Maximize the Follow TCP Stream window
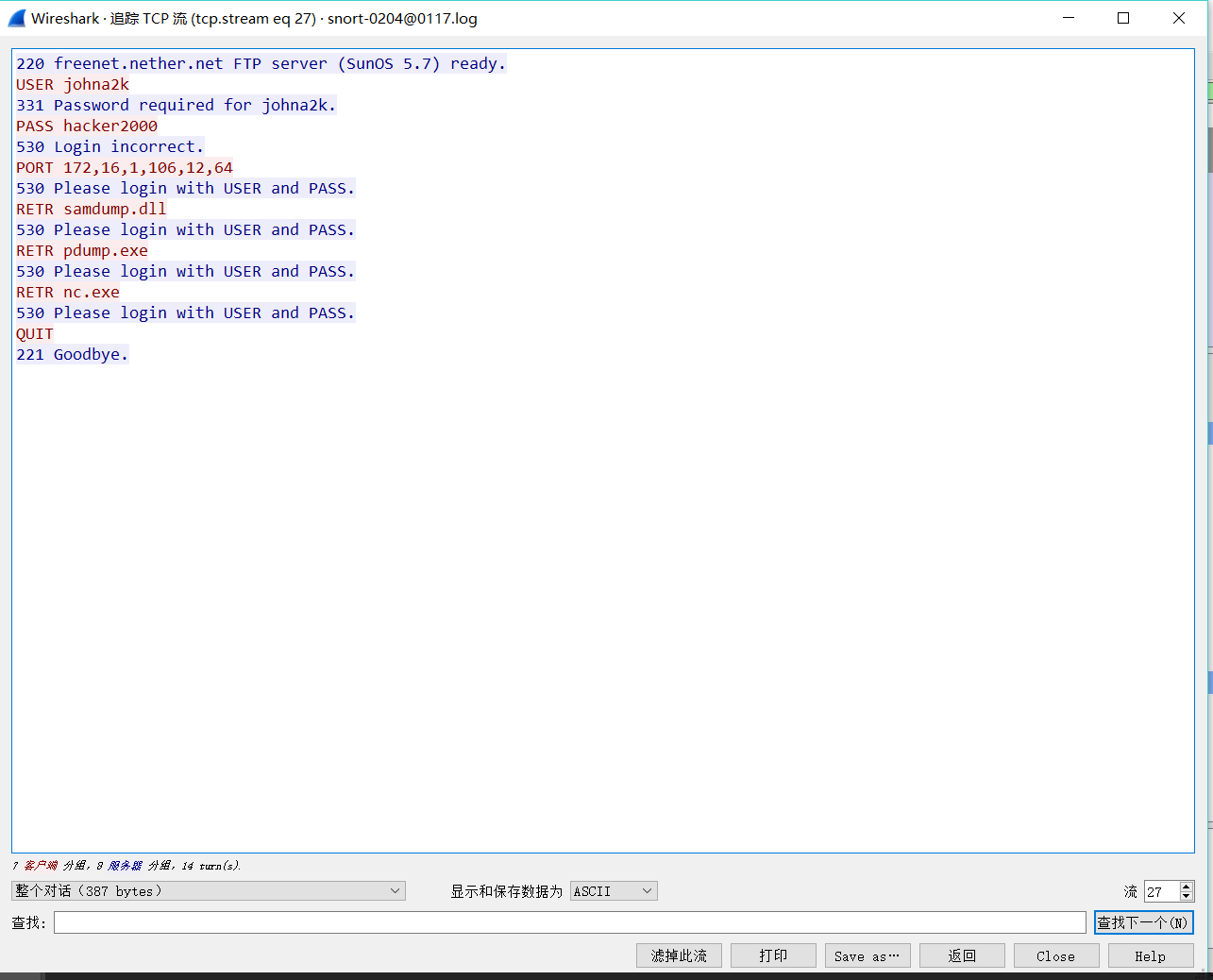 pyautogui.click(x=1123, y=18)
